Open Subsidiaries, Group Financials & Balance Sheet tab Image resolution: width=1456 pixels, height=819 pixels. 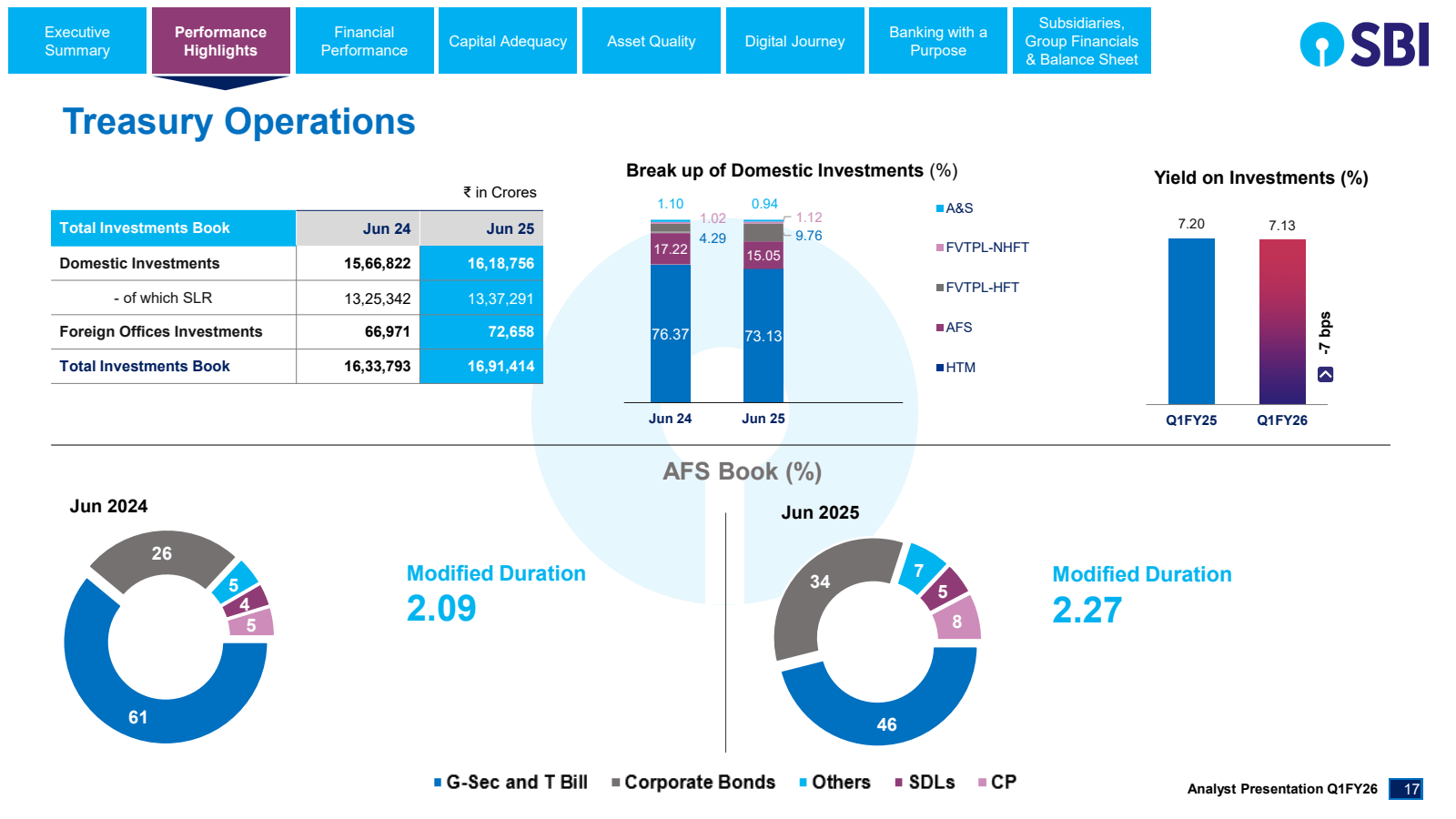click(1082, 41)
